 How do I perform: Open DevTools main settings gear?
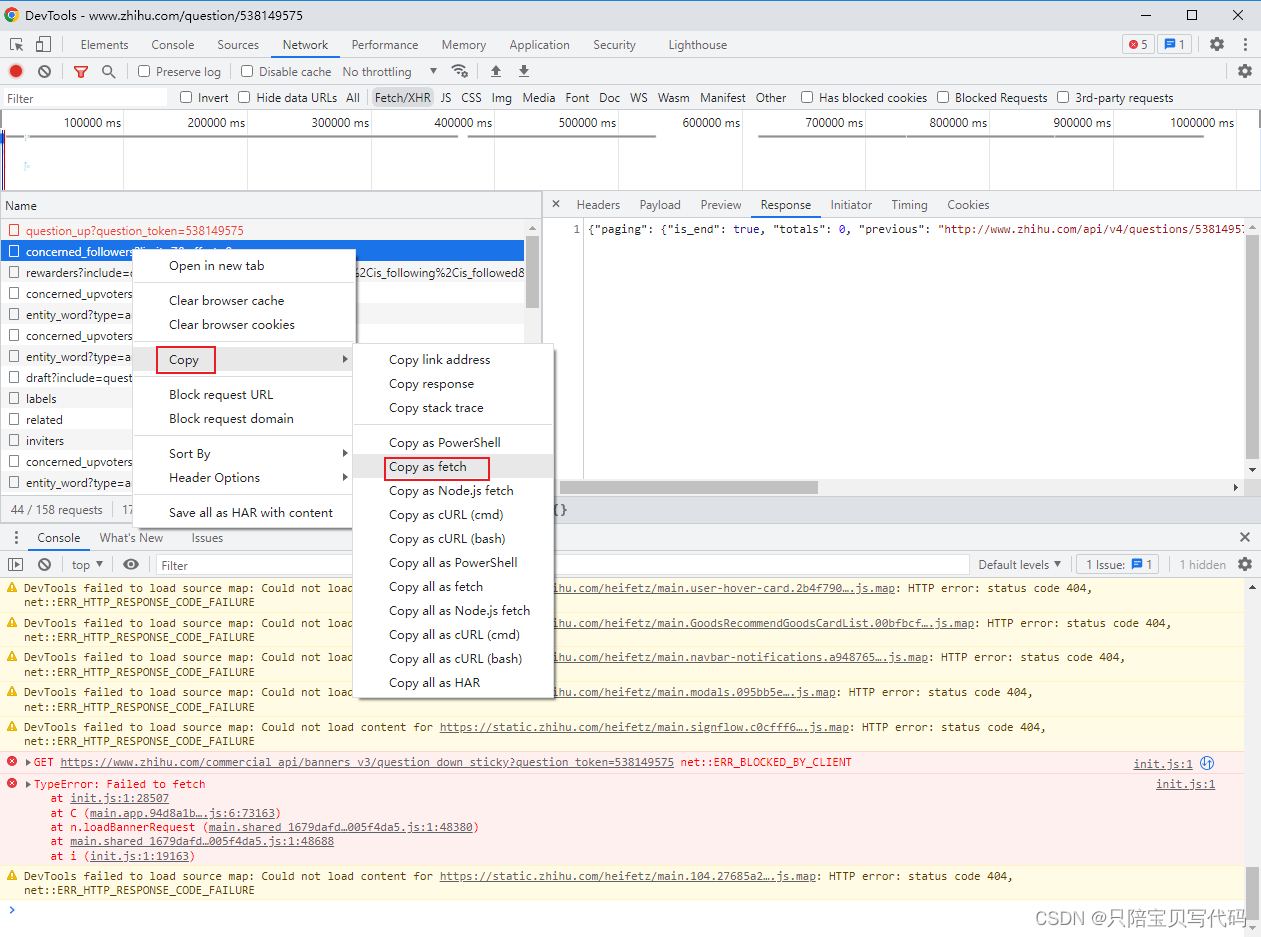[x=1217, y=44]
